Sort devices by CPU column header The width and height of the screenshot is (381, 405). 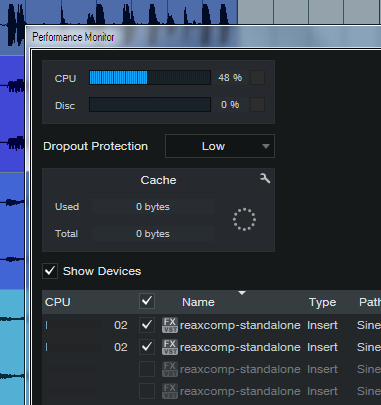point(58,302)
